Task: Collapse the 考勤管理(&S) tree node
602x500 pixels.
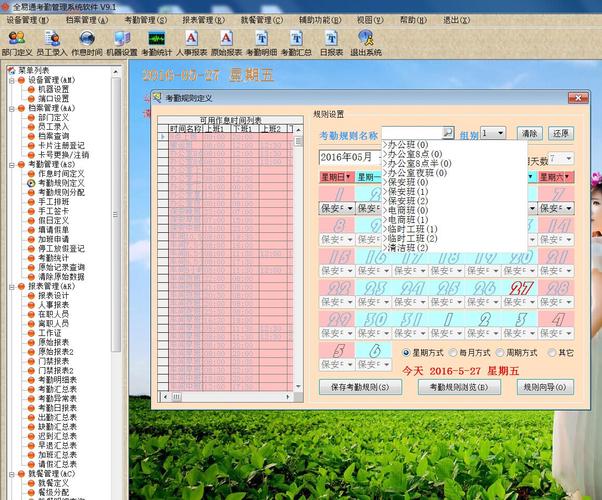Action: point(12,165)
